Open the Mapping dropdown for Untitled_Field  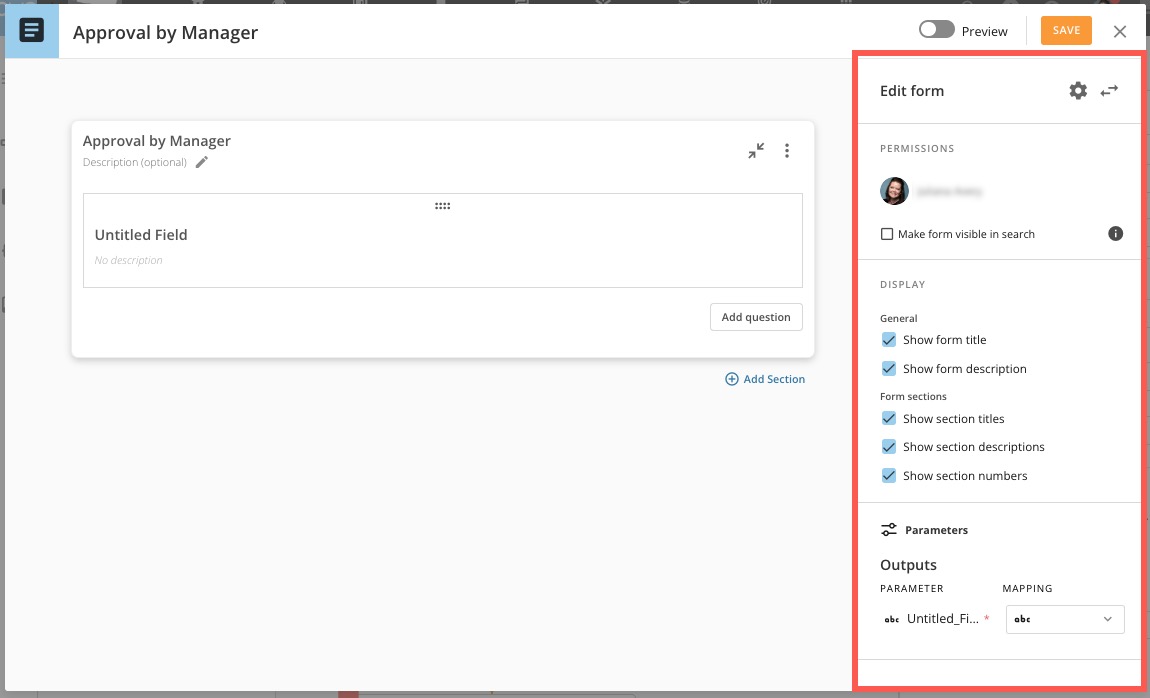(x=1064, y=619)
